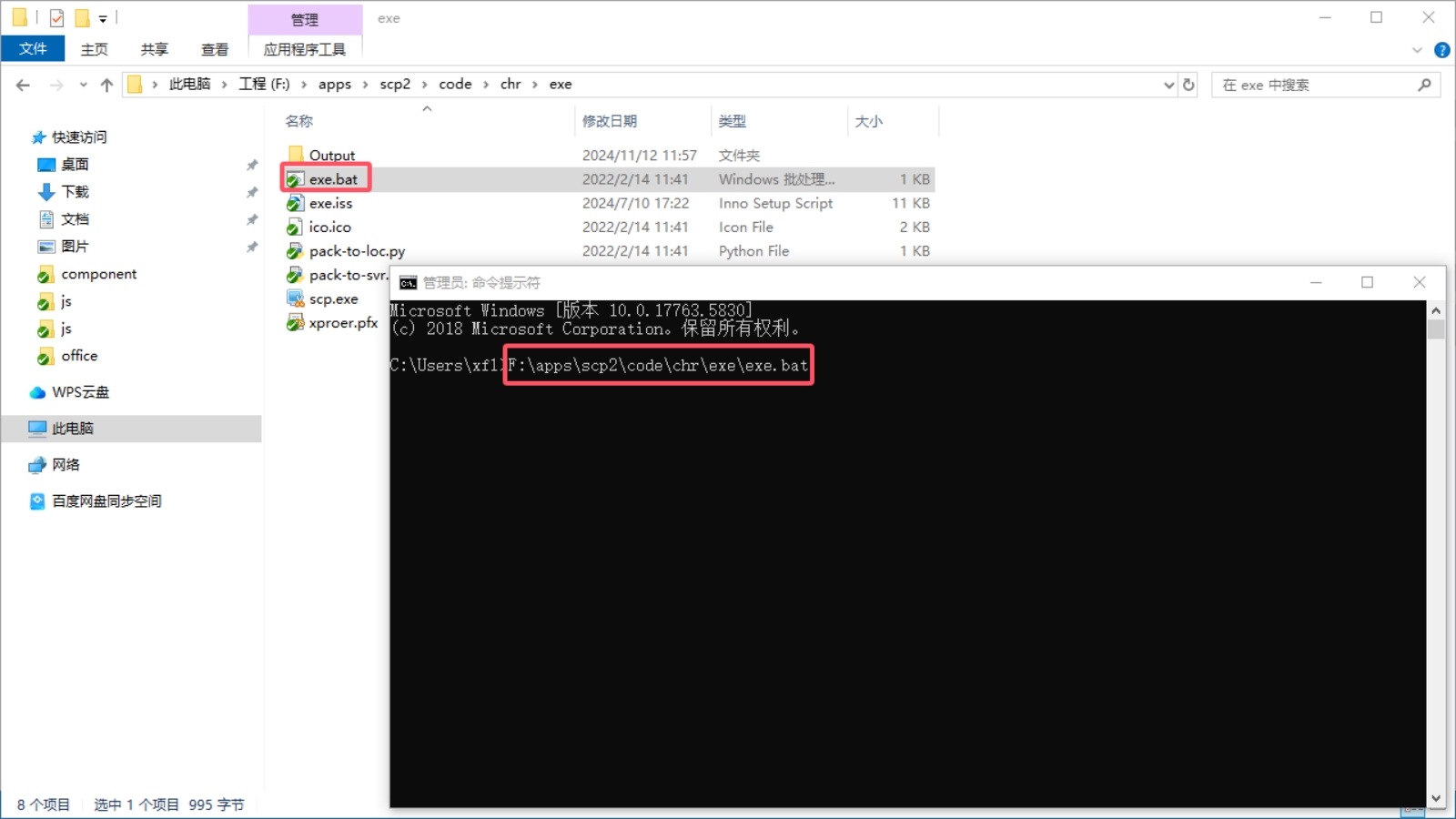The width and height of the screenshot is (1456, 819).
Task: Sort files by 修改日期 column header
Action: pos(610,121)
